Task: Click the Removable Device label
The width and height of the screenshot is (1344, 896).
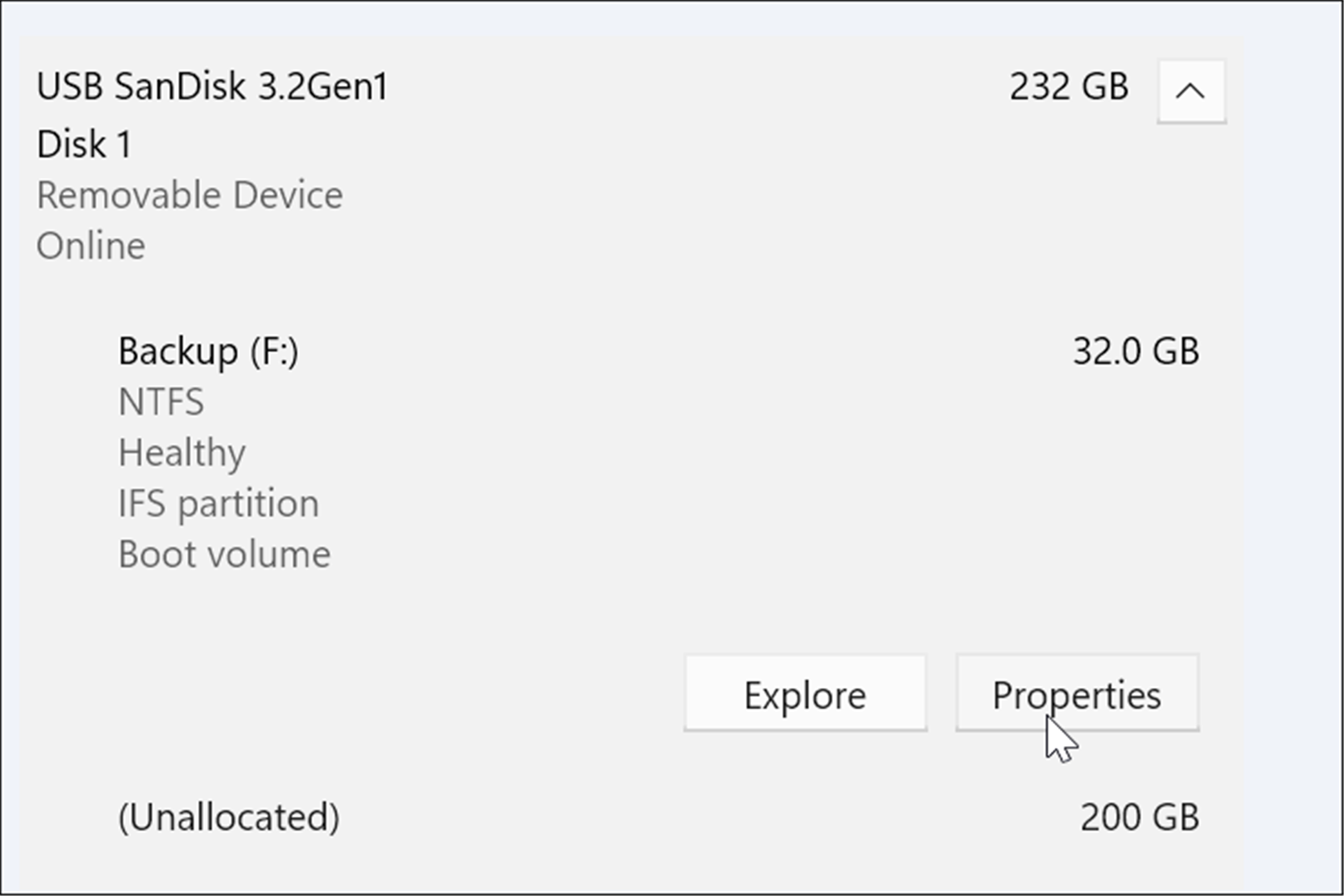Action: pos(189,195)
